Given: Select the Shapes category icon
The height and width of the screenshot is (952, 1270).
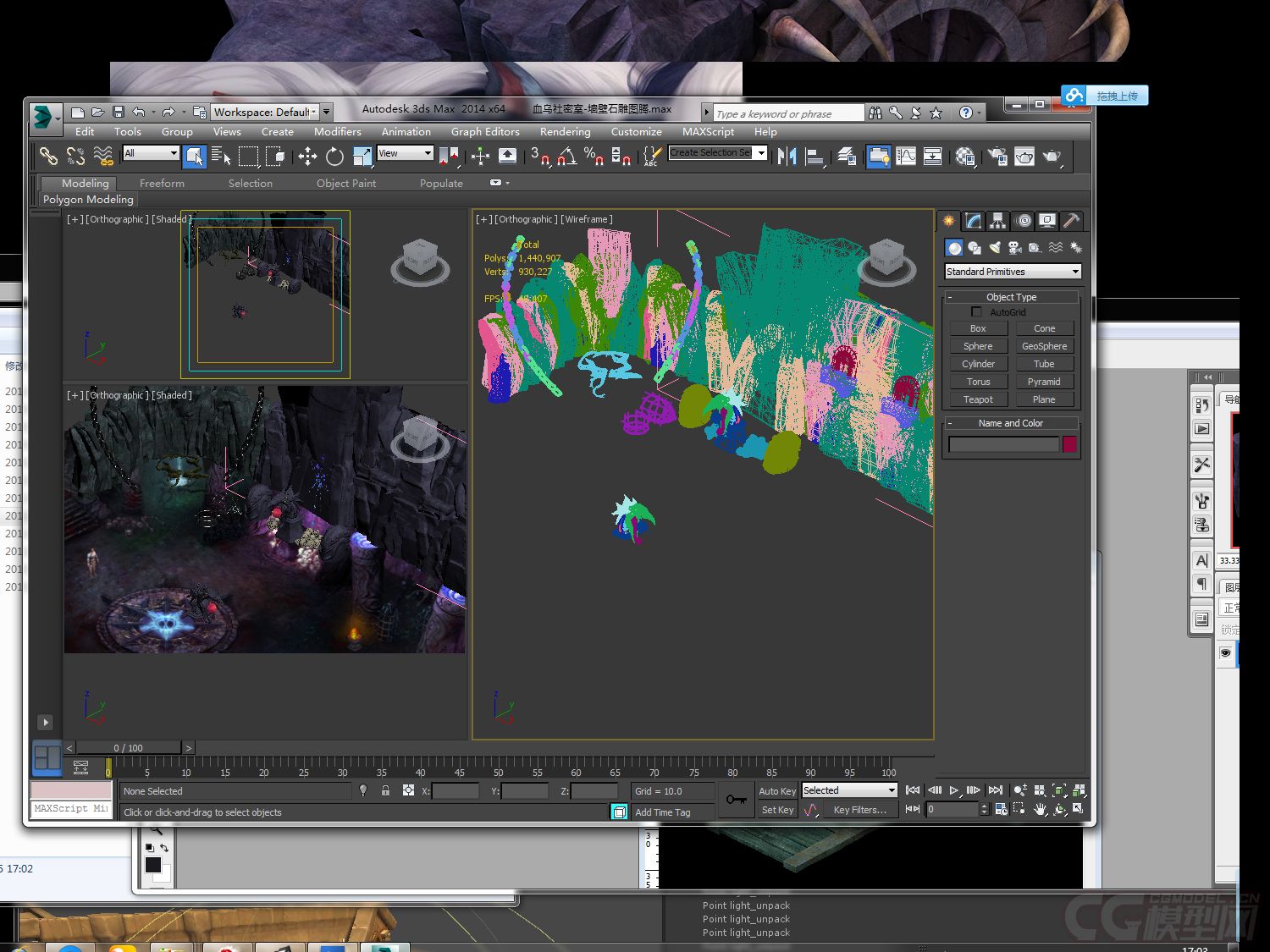Looking at the screenshot, I should [975, 248].
